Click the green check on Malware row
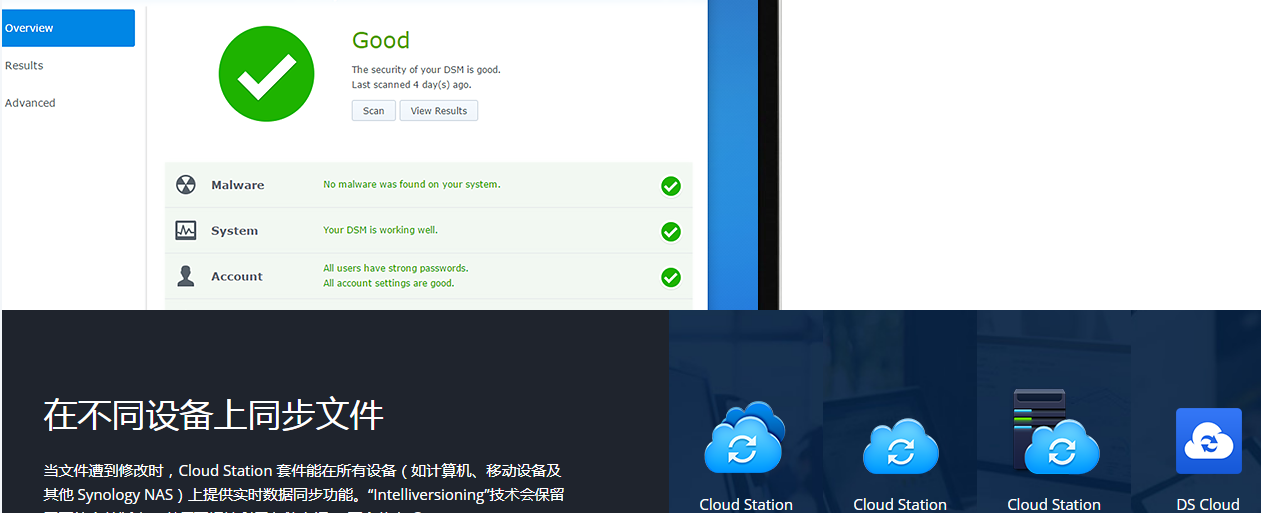1261x513 pixels. (x=671, y=186)
